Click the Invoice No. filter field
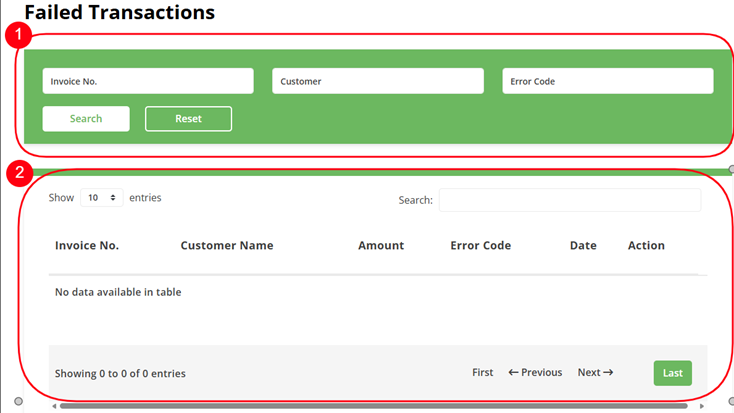734x413 pixels. point(147,81)
